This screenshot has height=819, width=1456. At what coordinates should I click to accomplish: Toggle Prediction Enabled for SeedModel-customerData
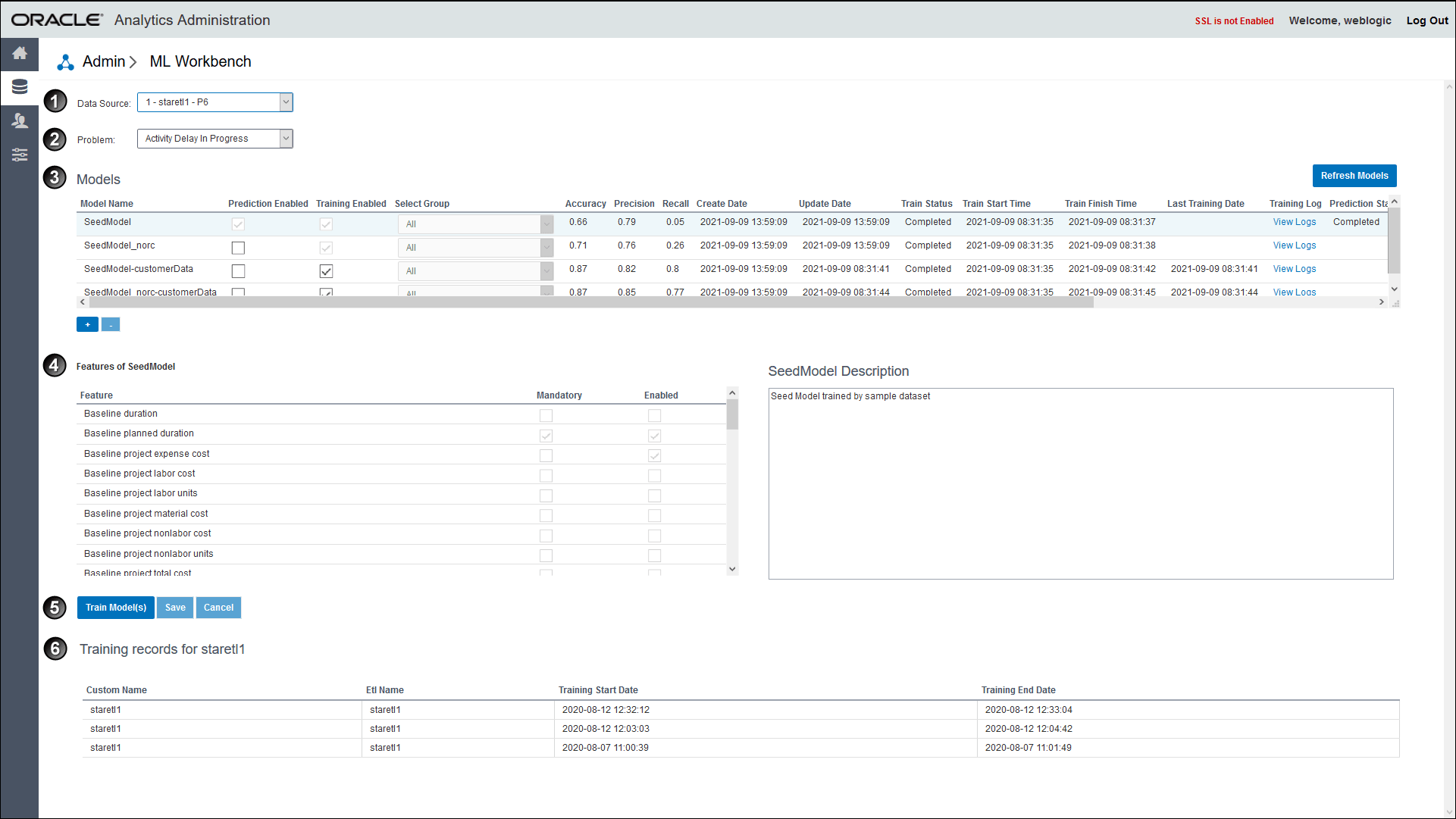coord(238,271)
